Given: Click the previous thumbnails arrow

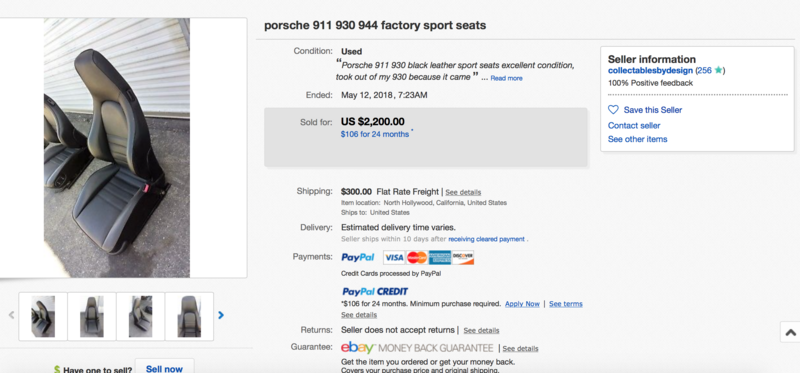Looking at the screenshot, I should coord(11,315).
